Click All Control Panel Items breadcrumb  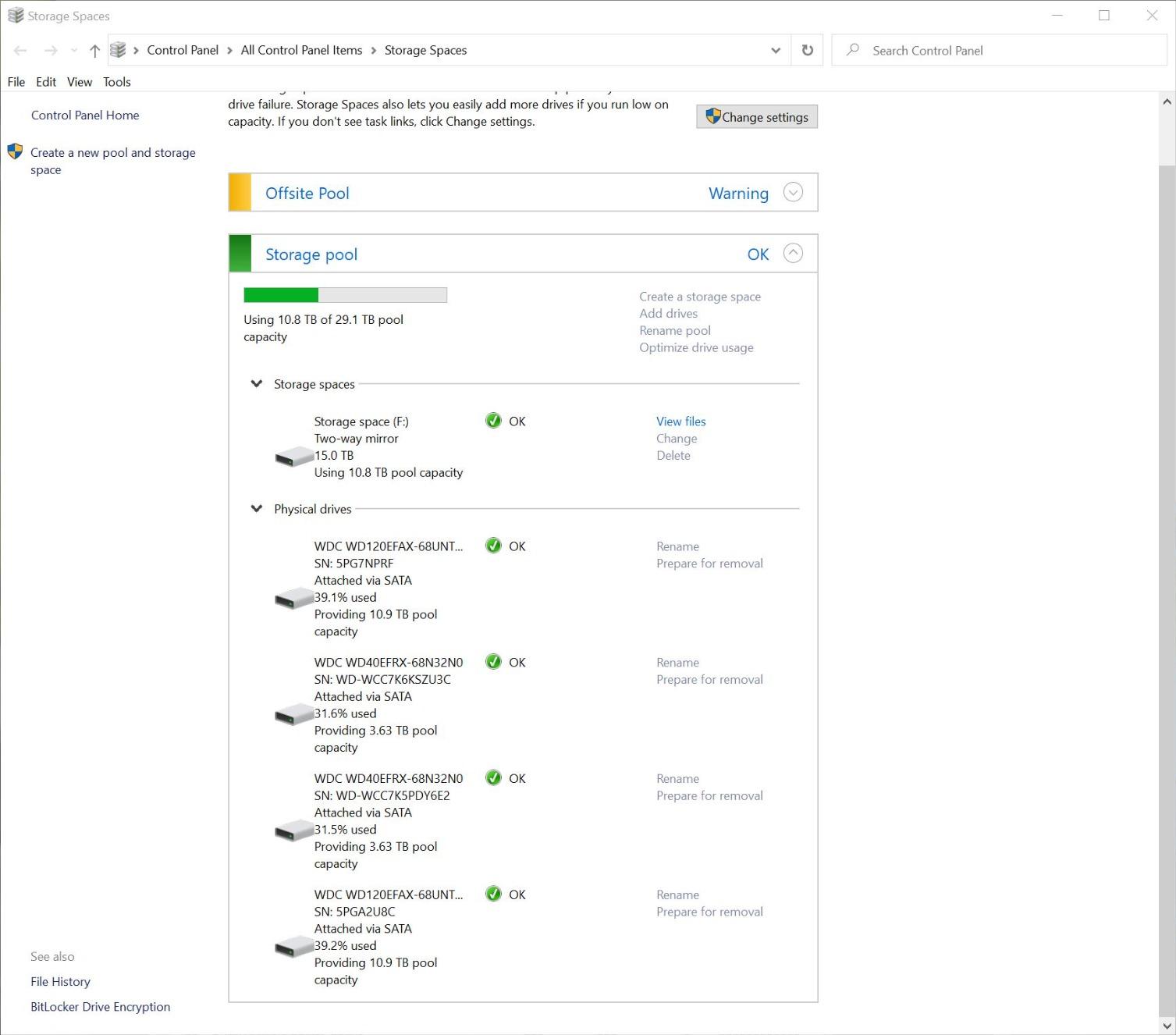click(301, 50)
